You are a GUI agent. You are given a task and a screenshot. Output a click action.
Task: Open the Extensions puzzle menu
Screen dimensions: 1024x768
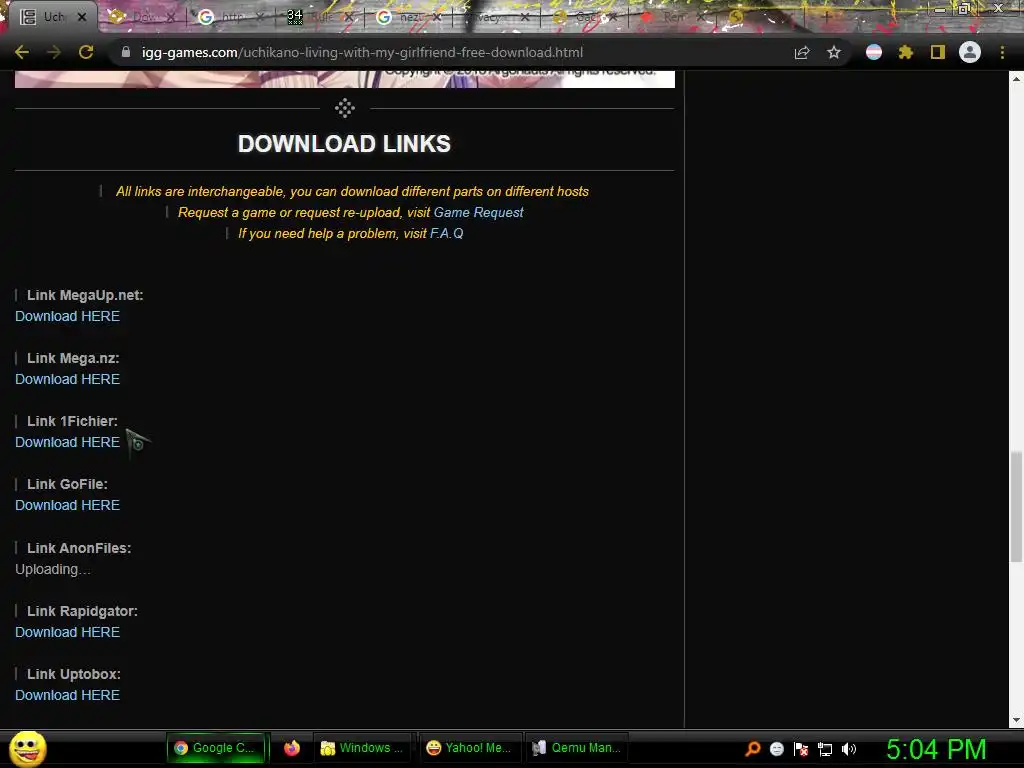point(906,52)
